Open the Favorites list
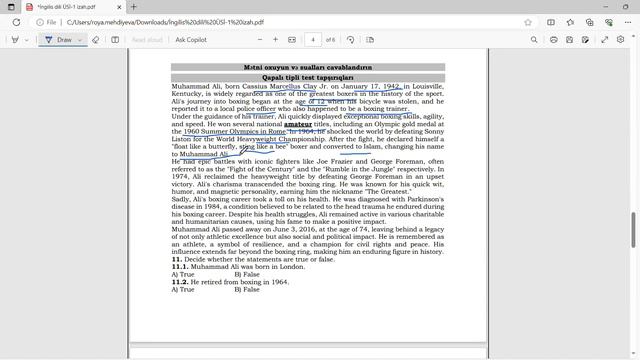The image size is (640, 360). [570, 22]
